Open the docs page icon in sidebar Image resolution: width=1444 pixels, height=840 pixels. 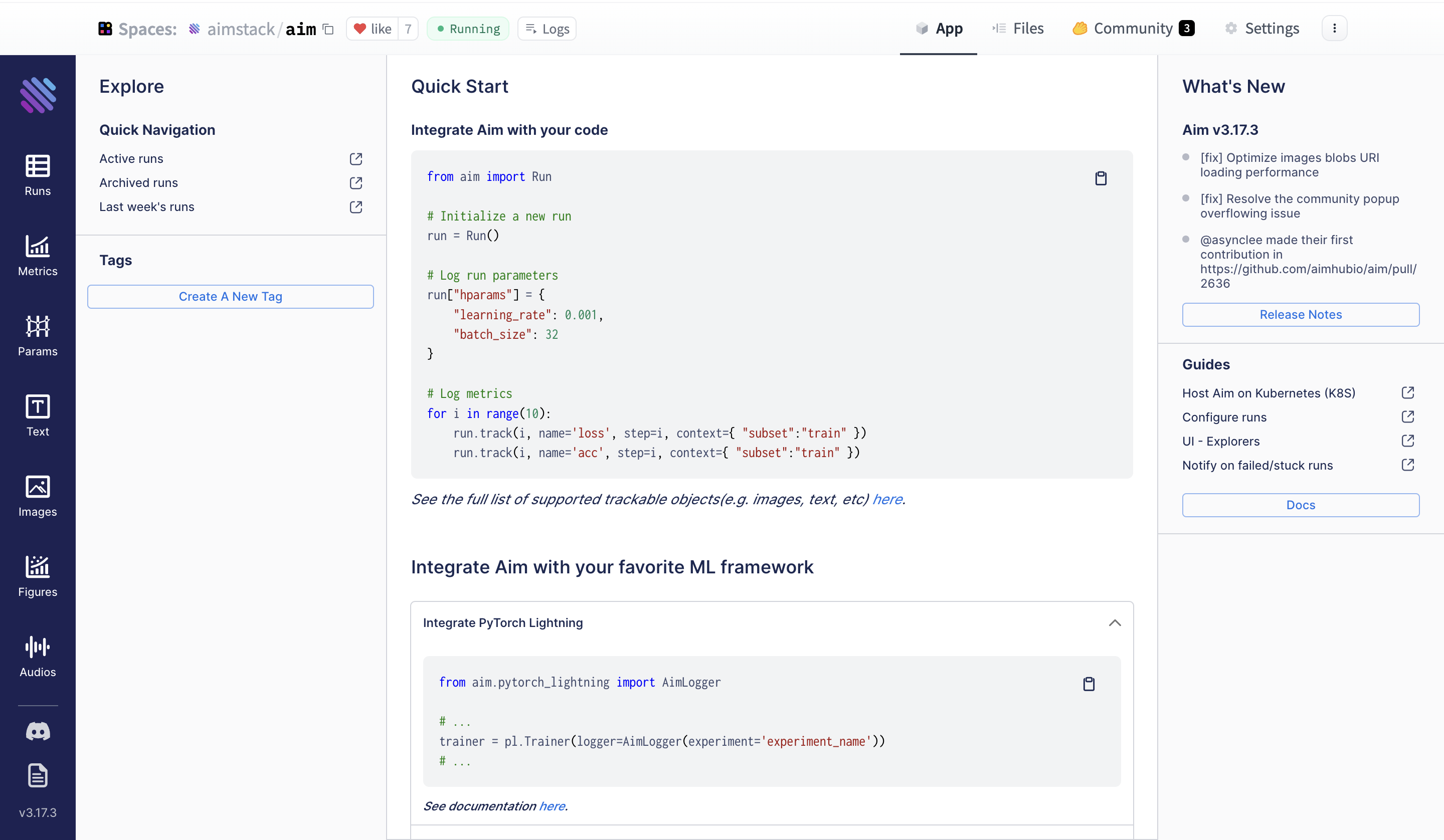pyautogui.click(x=38, y=775)
